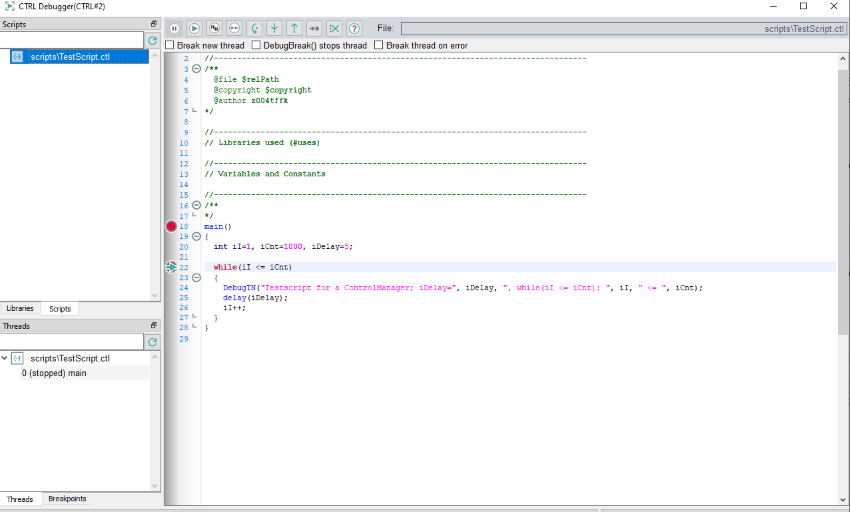Click the step into arrow-down icon
The height and width of the screenshot is (512, 850).
(274, 28)
